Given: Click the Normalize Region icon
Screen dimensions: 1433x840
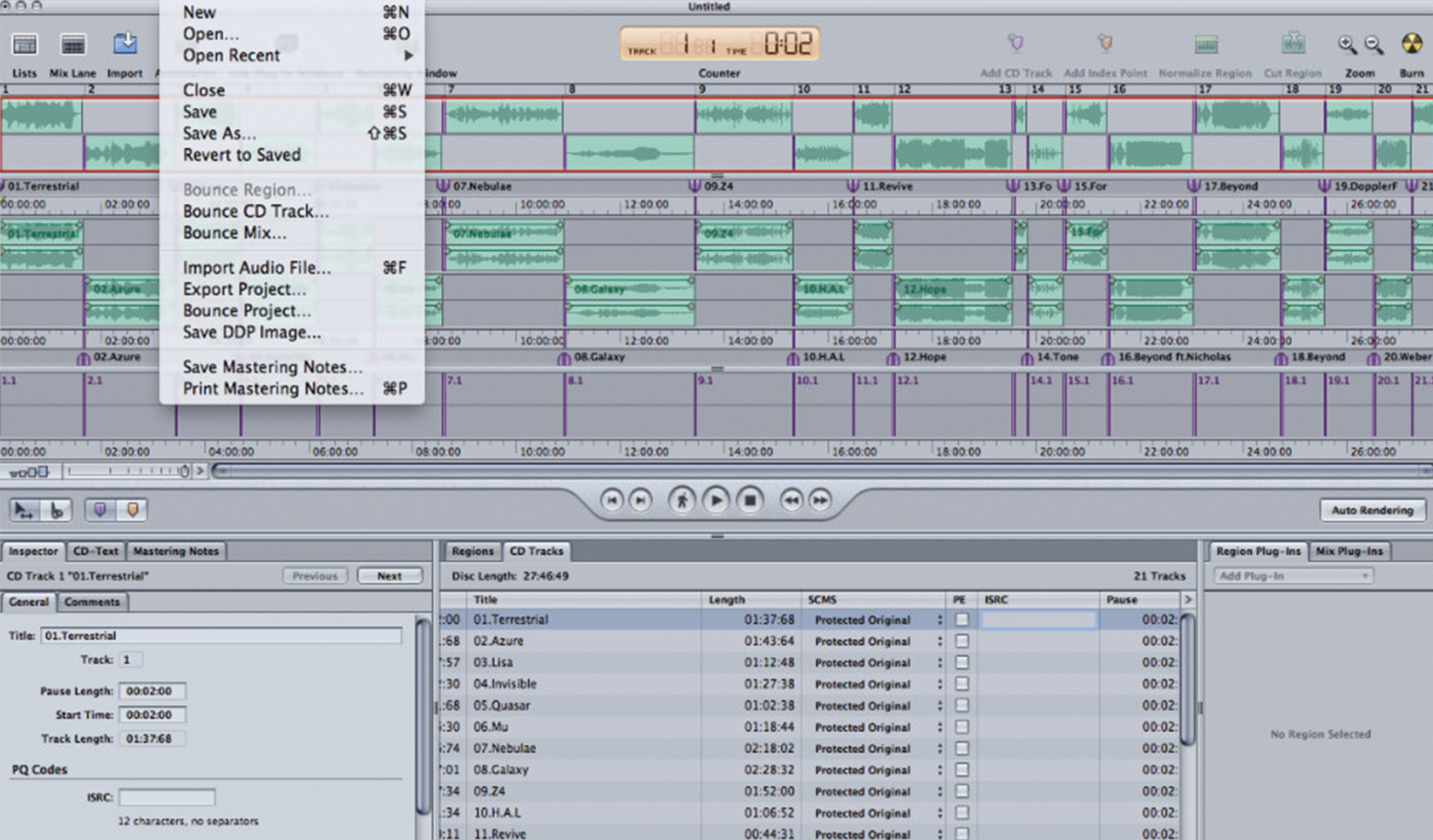Looking at the screenshot, I should 1205,44.
